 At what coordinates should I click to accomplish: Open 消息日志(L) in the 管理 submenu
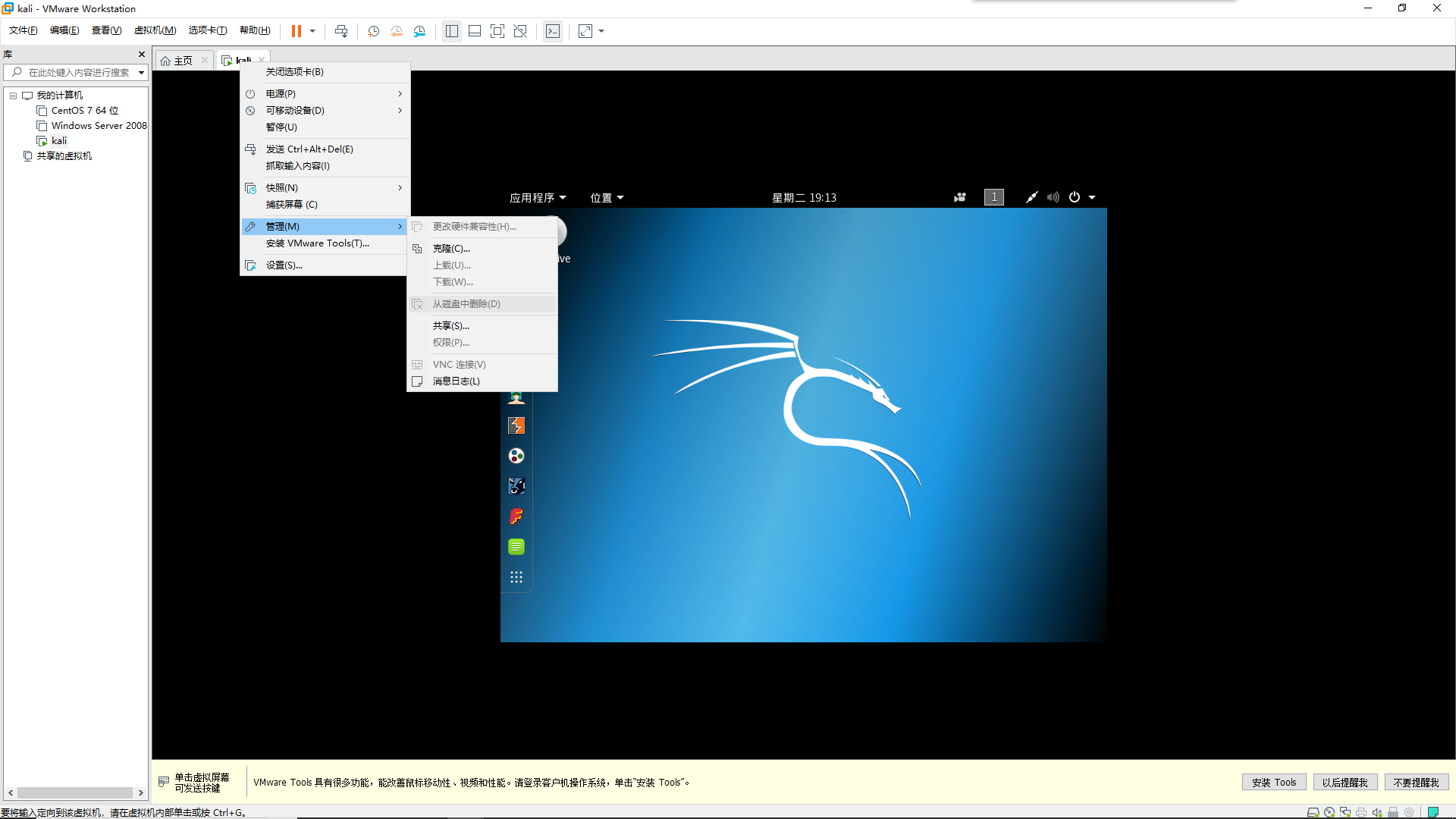(482, 381)
